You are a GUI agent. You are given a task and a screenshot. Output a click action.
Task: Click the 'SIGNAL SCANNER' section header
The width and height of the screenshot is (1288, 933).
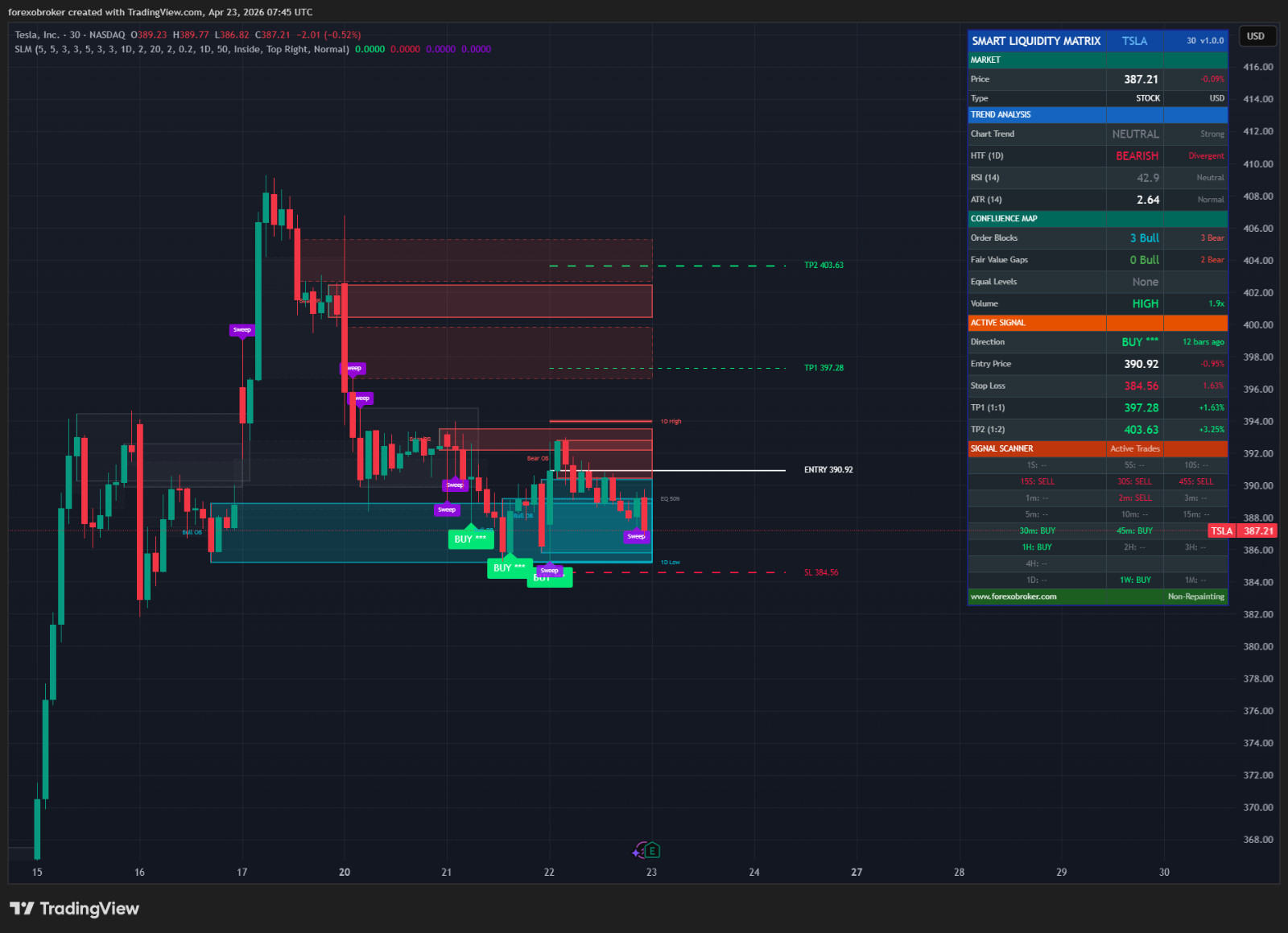1001,448
